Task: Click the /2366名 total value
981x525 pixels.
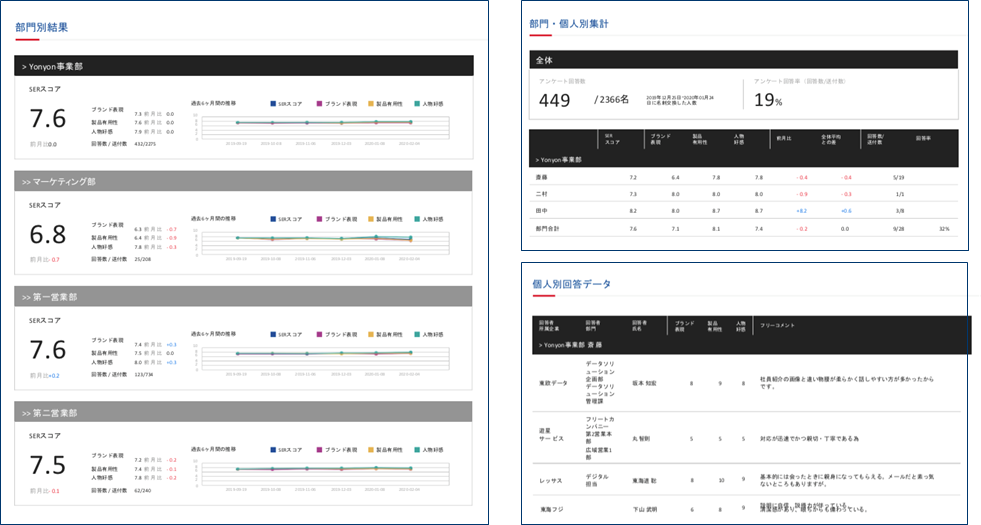Action: tap(611, 99)
